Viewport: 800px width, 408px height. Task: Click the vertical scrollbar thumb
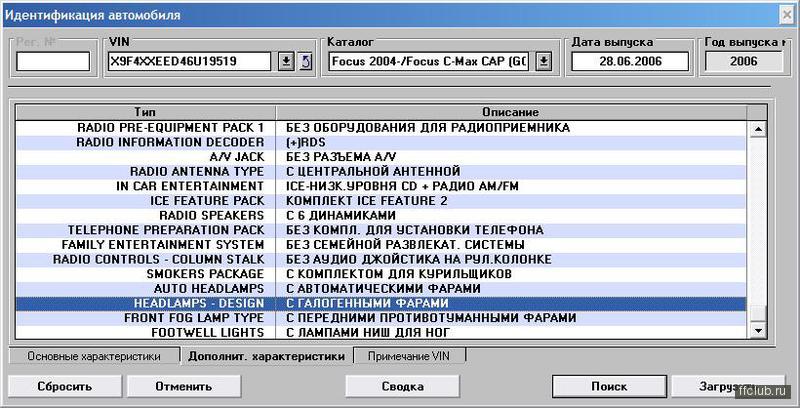pos(758,314)
